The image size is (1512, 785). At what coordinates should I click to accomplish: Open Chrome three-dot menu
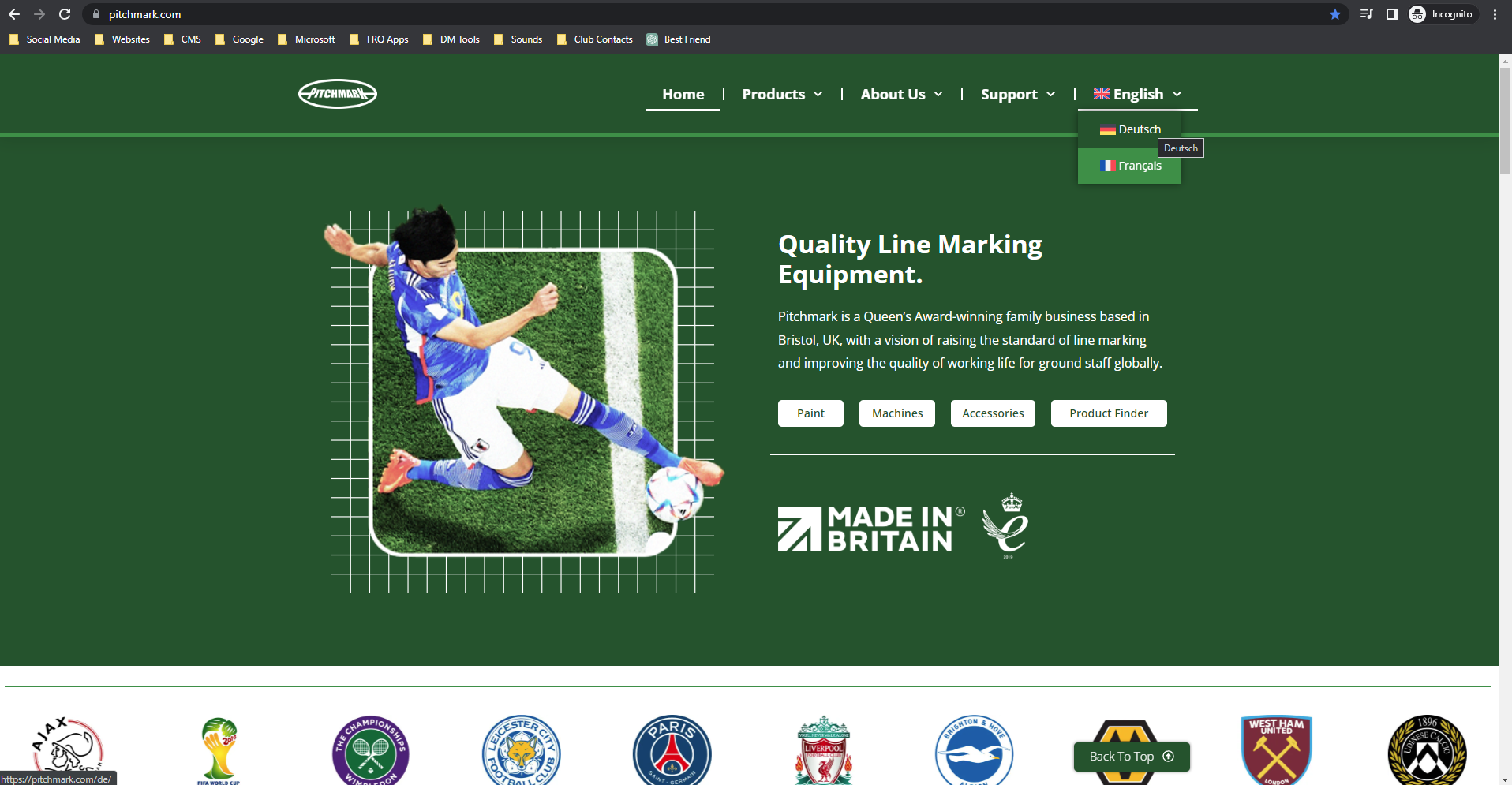coord(1495,14)
